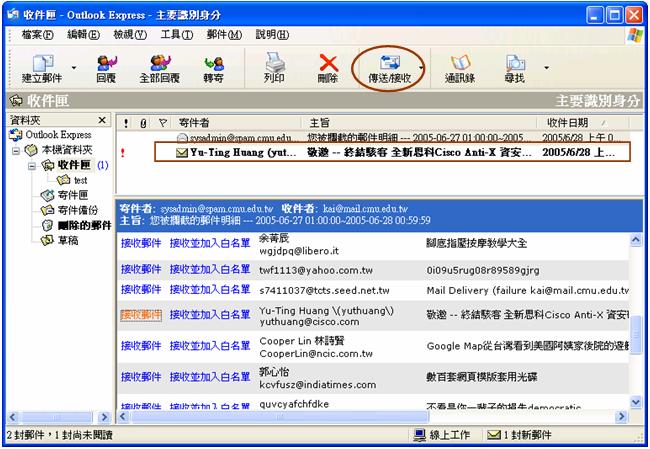Open the 檢視(V) menu

pyautogui.click(x=130, y=35)
